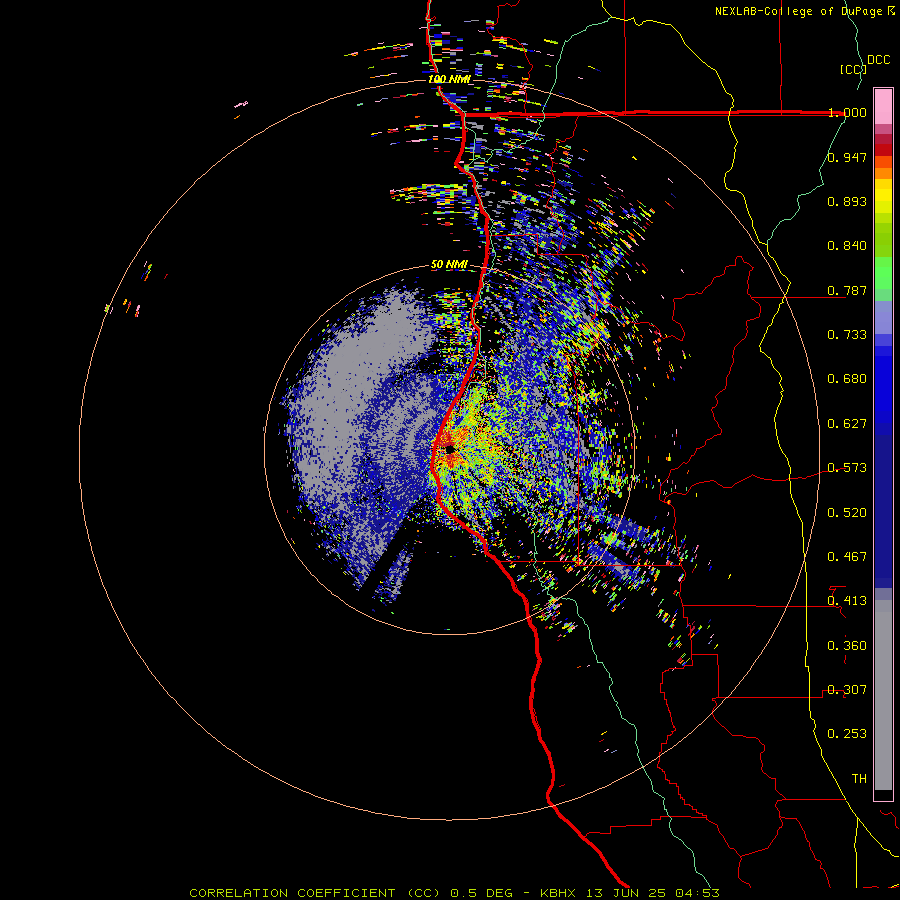The height and width of the screenshot is (900, 900).
Task: Click the 0.947 scale value
Action: tap(847, 157)
